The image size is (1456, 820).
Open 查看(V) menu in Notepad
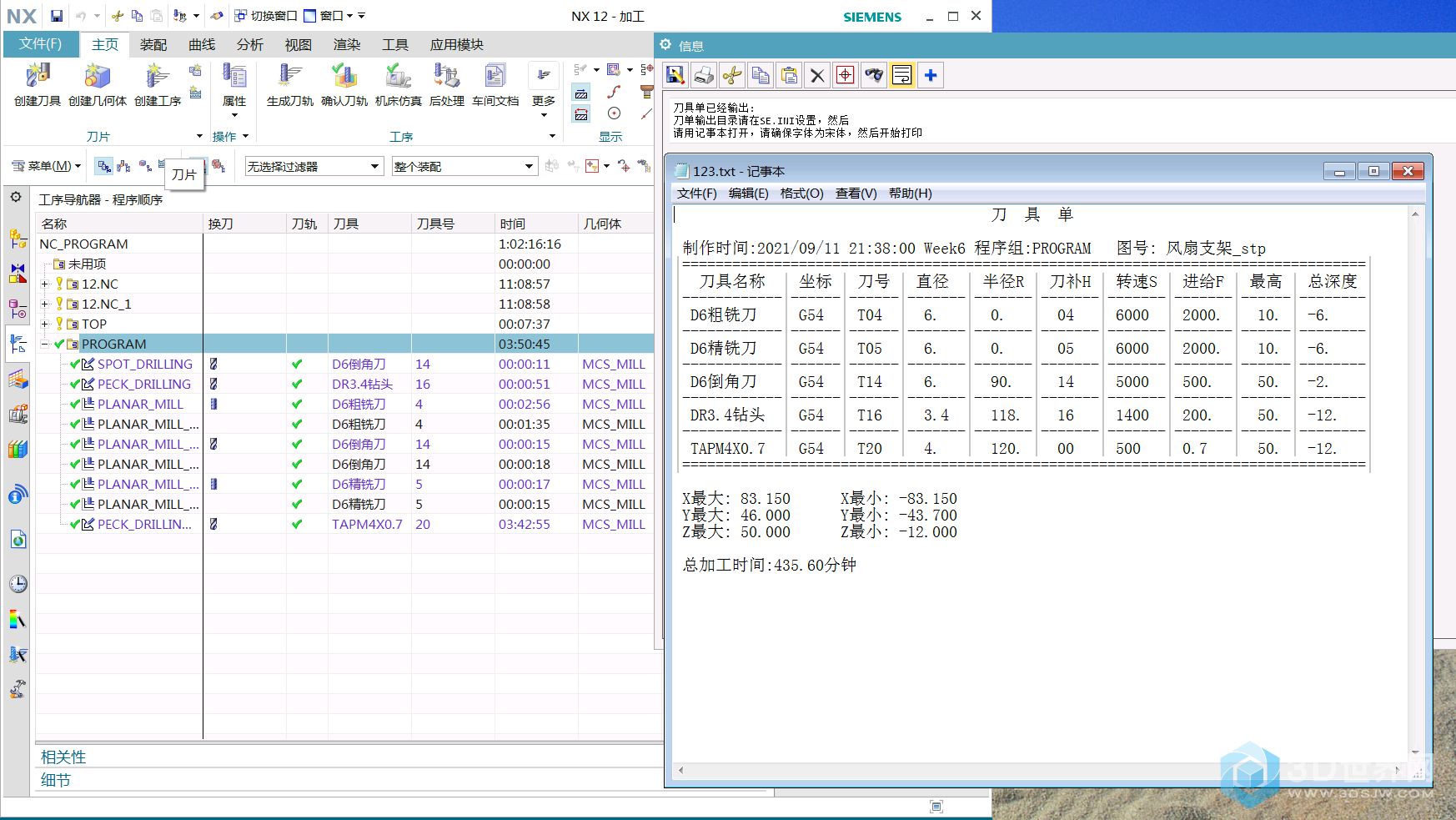pos(856,194)
